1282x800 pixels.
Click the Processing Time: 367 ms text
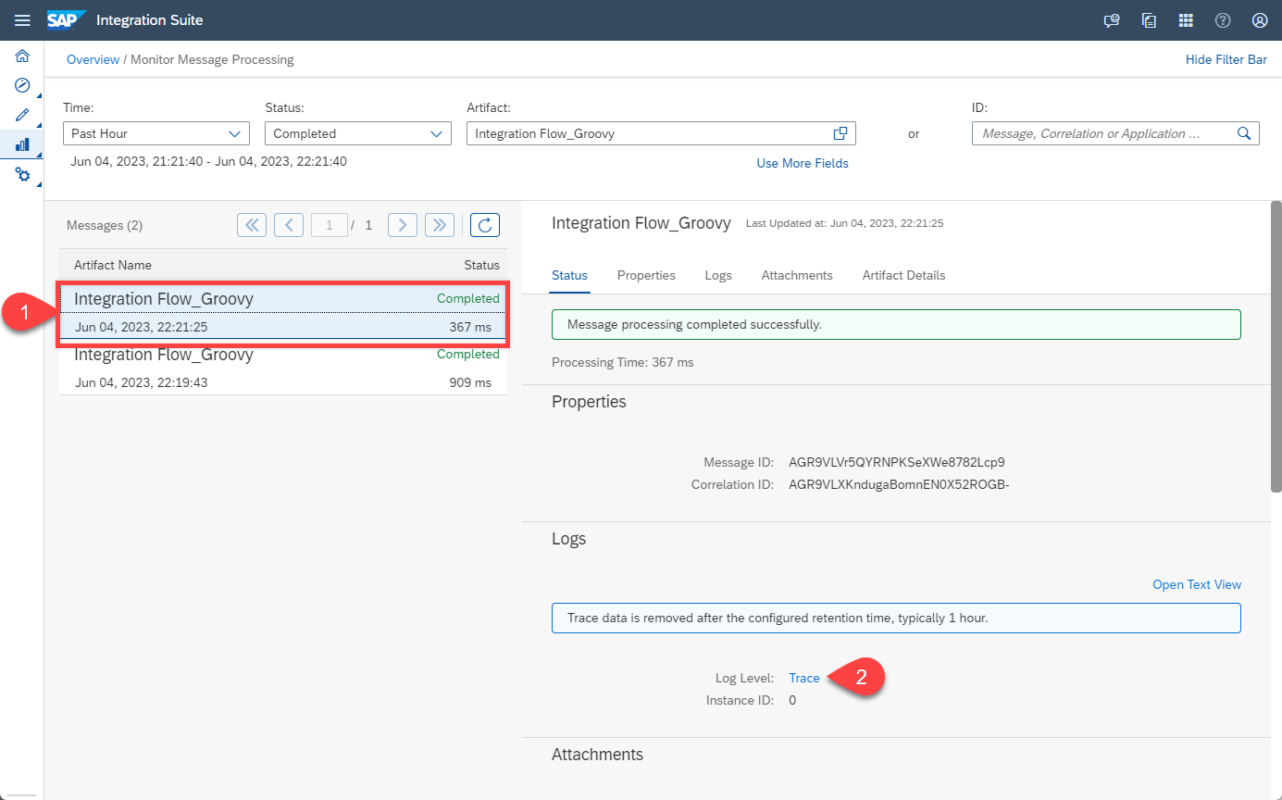[623, 362]
